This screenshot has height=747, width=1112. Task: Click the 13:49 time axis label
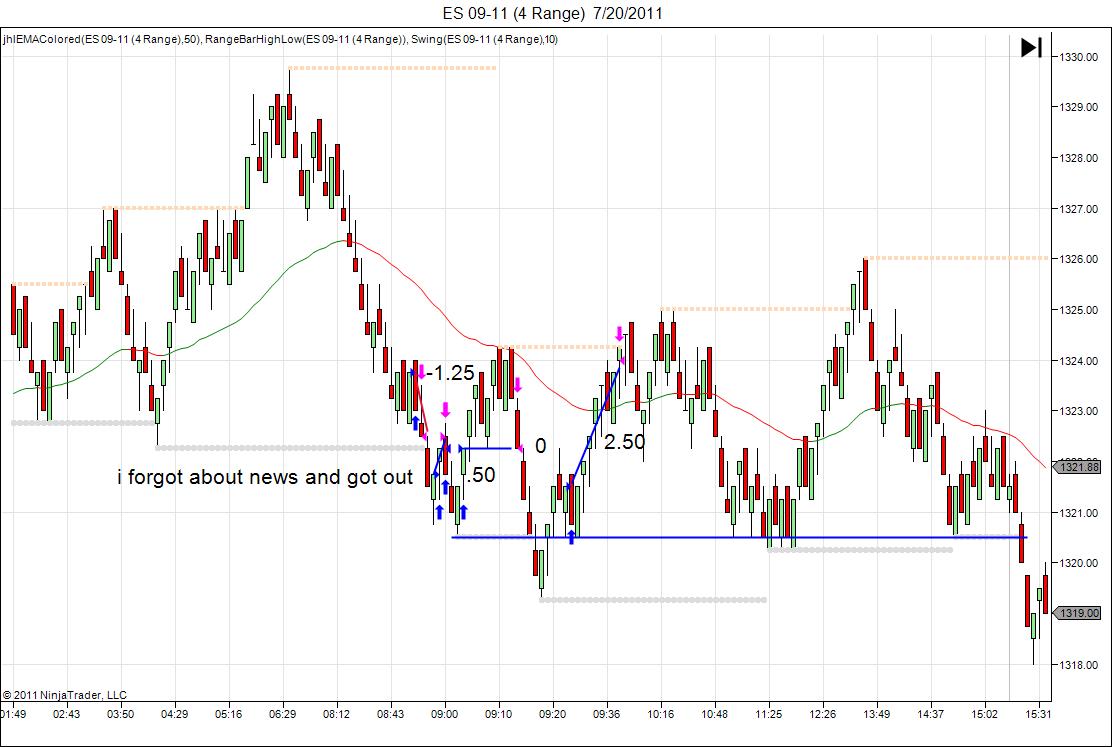click(x=877, y=714)
